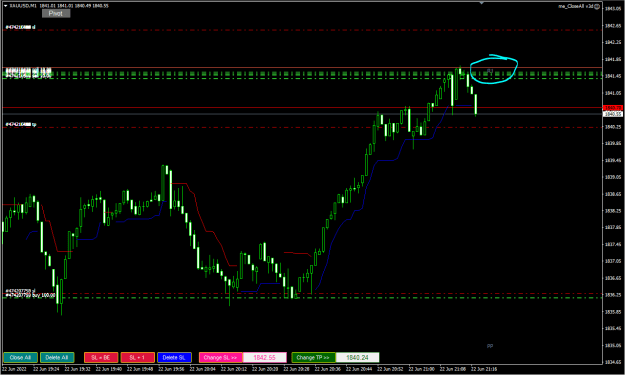Click the SL + 1 button

pyautogui.click(x=138, y=357)
